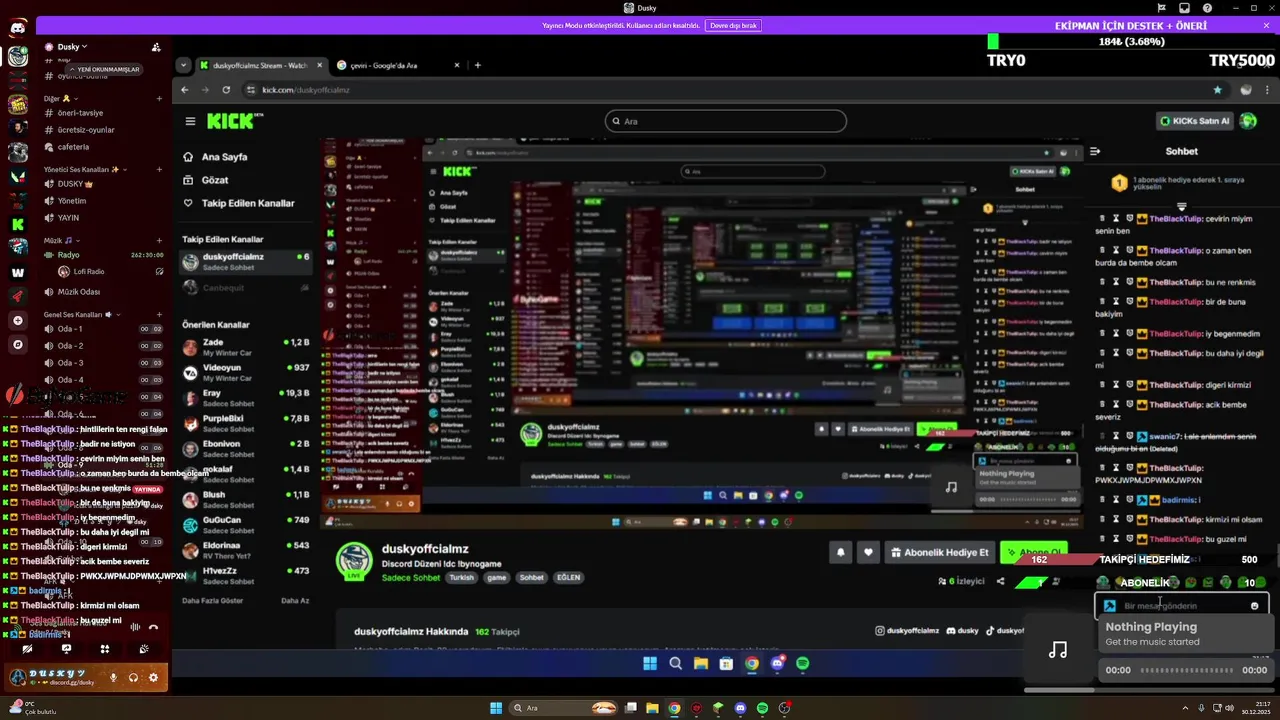
Task: Create channel plus next to Müzik category
Action: click(x=159, y=241)
